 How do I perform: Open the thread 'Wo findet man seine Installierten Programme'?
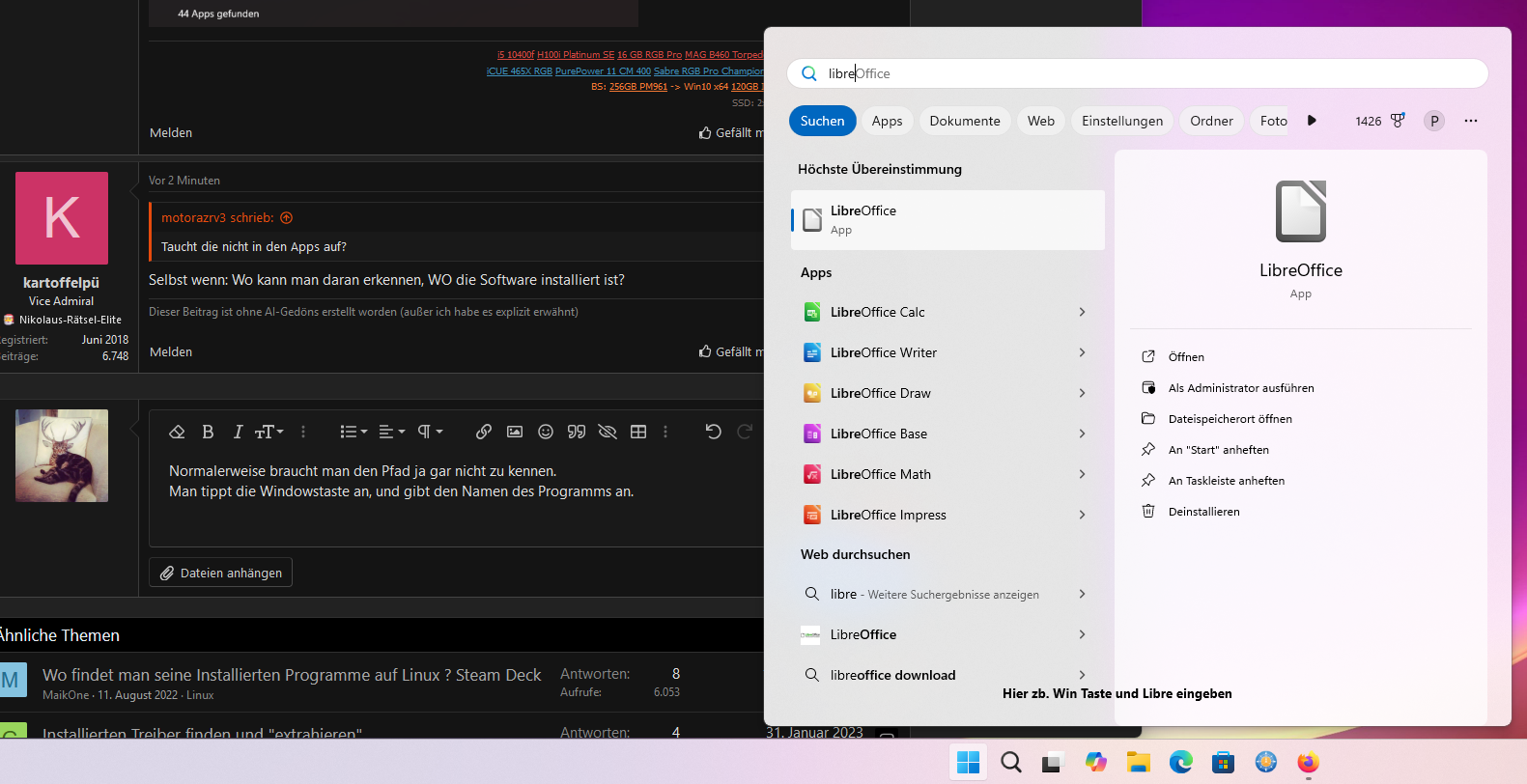(x=292, y=675)
